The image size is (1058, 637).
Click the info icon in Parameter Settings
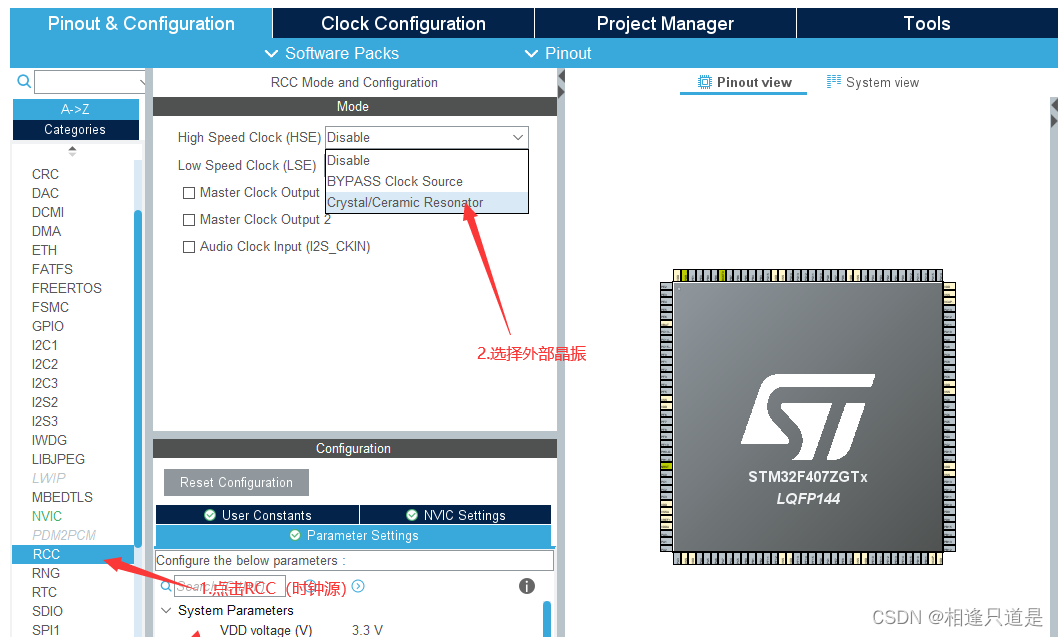click(527, 586)
